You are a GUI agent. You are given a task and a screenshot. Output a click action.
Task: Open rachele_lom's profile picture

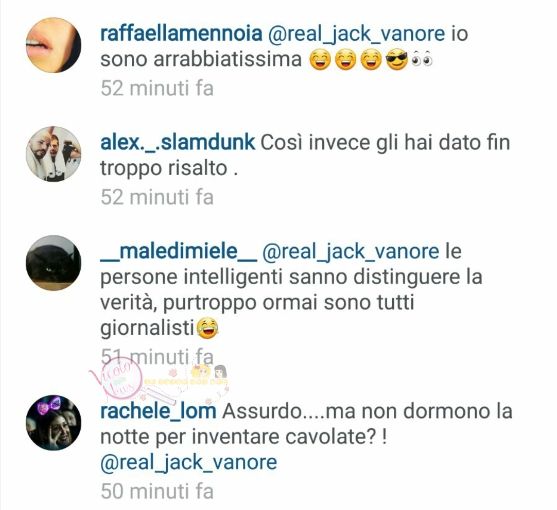pos(54,423)
